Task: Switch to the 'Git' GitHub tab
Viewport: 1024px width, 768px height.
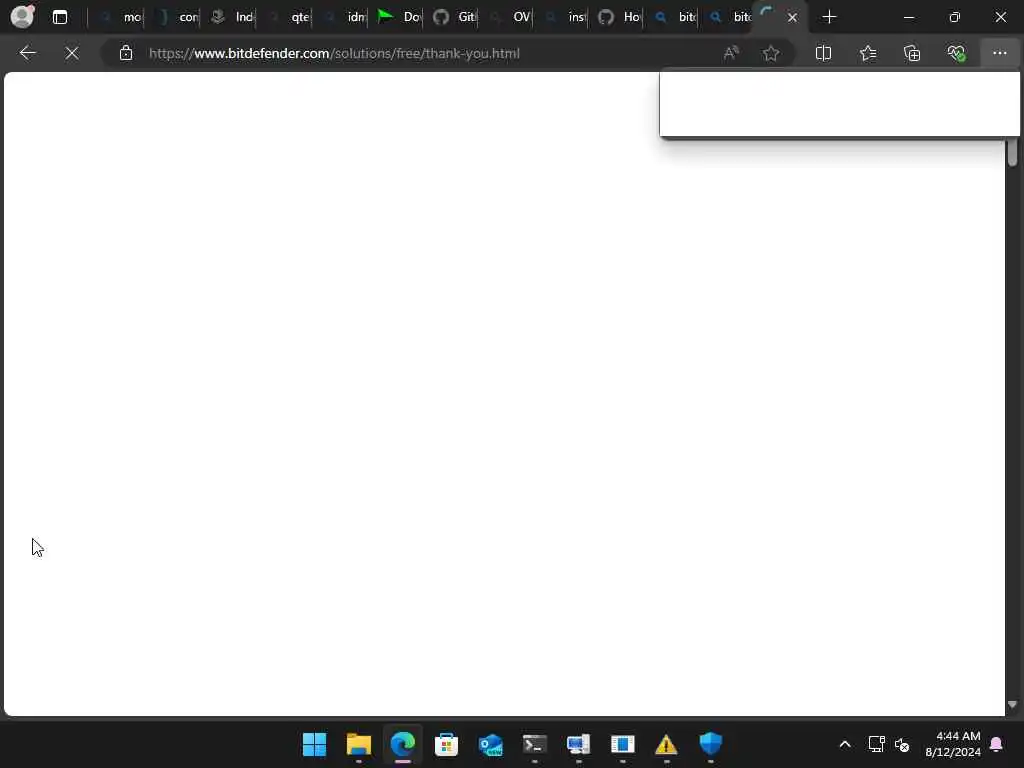Action: [455, 17]
